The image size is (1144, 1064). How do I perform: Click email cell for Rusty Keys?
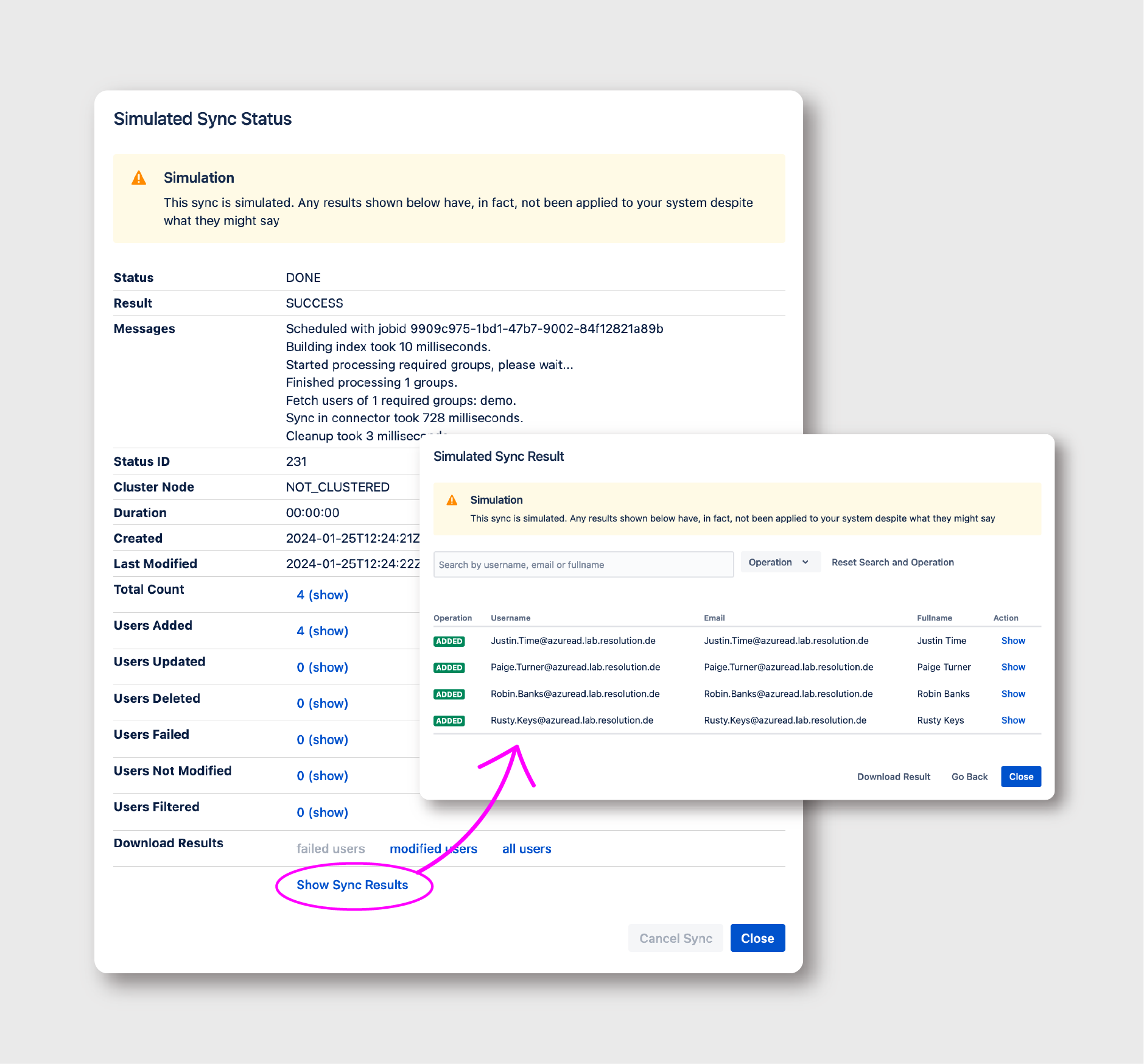pyautogui.click(x=785, y=720)
